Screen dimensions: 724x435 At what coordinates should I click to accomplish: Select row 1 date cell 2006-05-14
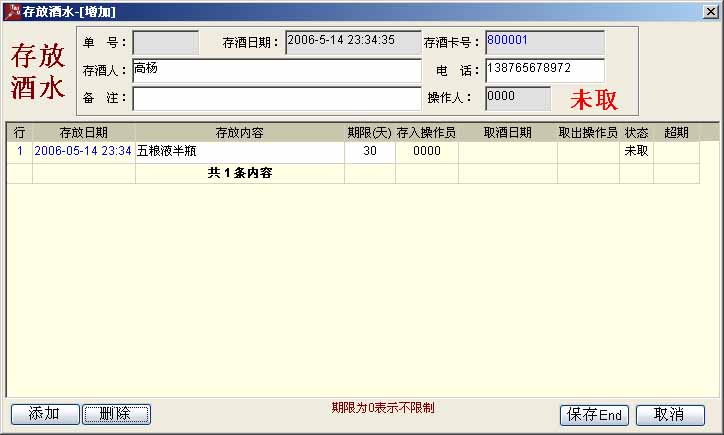[84, 152]
